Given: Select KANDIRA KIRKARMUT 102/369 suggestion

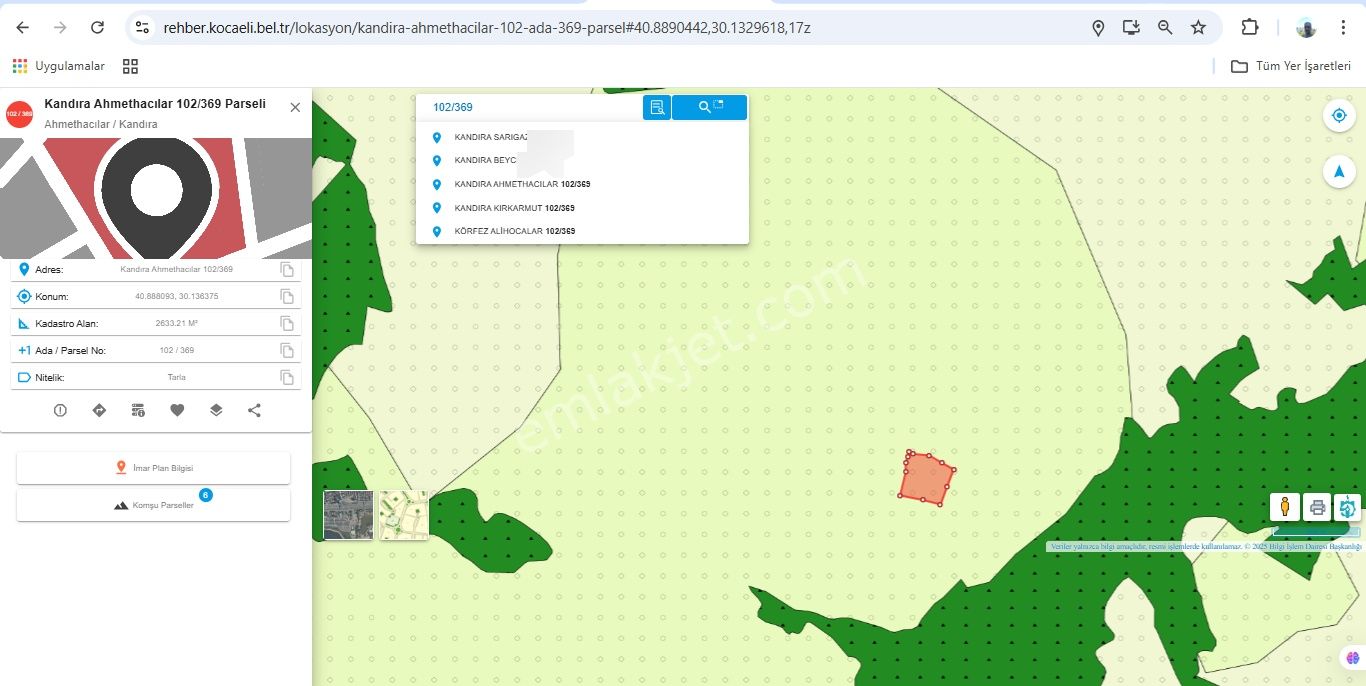Looking at the screenshot, I should (x=514, y=208).
